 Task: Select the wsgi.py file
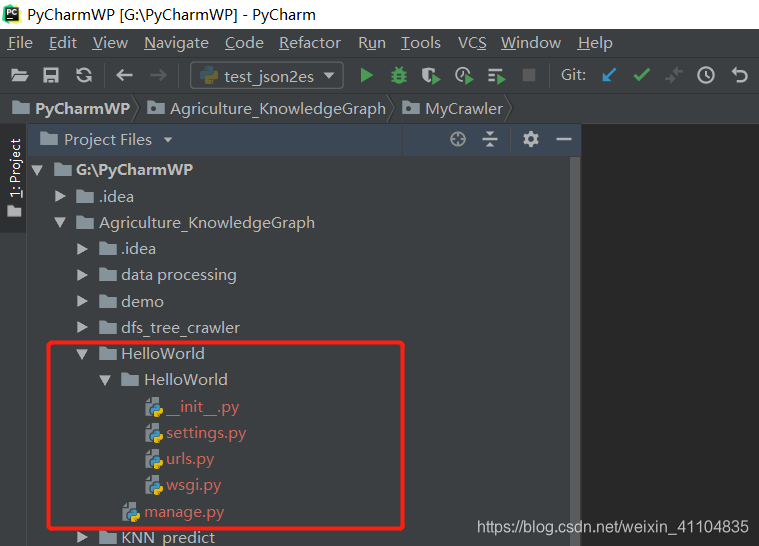point(183,485)
